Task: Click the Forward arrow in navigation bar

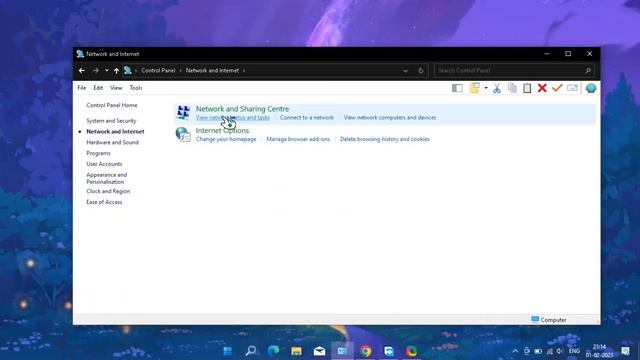Action: coord(96,71)
